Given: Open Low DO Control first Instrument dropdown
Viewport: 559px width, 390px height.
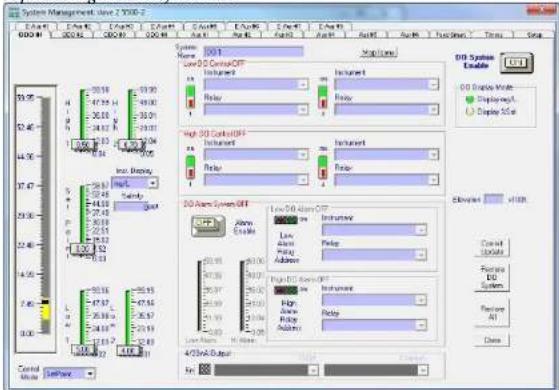Looking at the screenshot, I should click(x=303, y=84).
